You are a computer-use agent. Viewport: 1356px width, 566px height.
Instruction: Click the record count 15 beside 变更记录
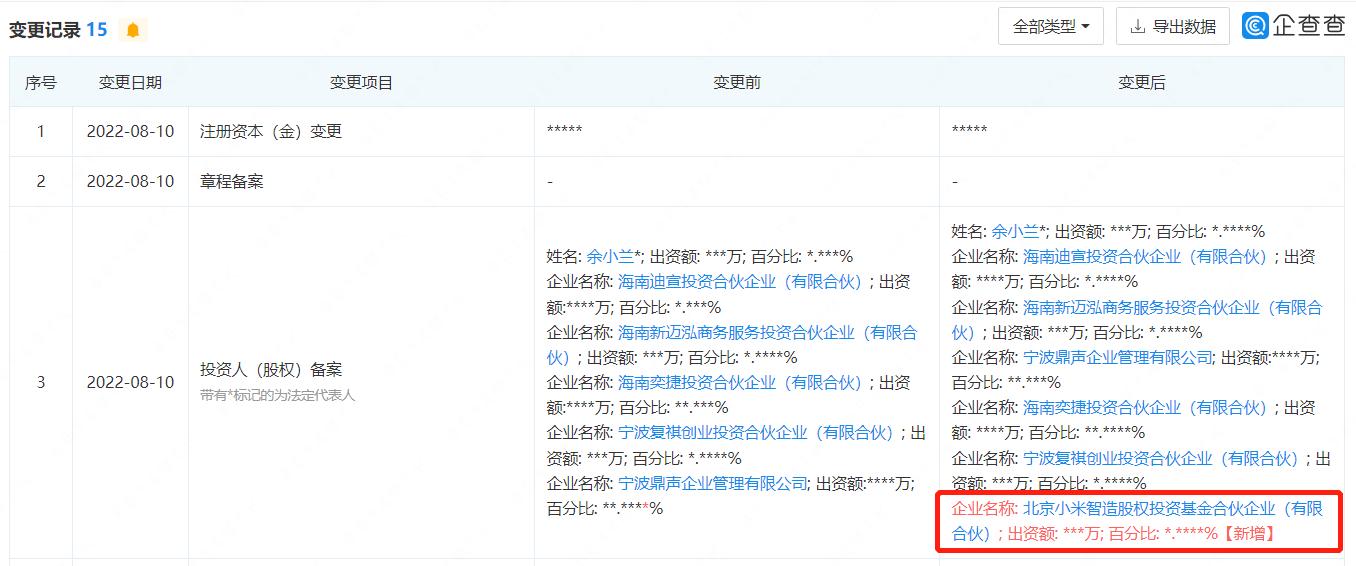coord(96,30)
